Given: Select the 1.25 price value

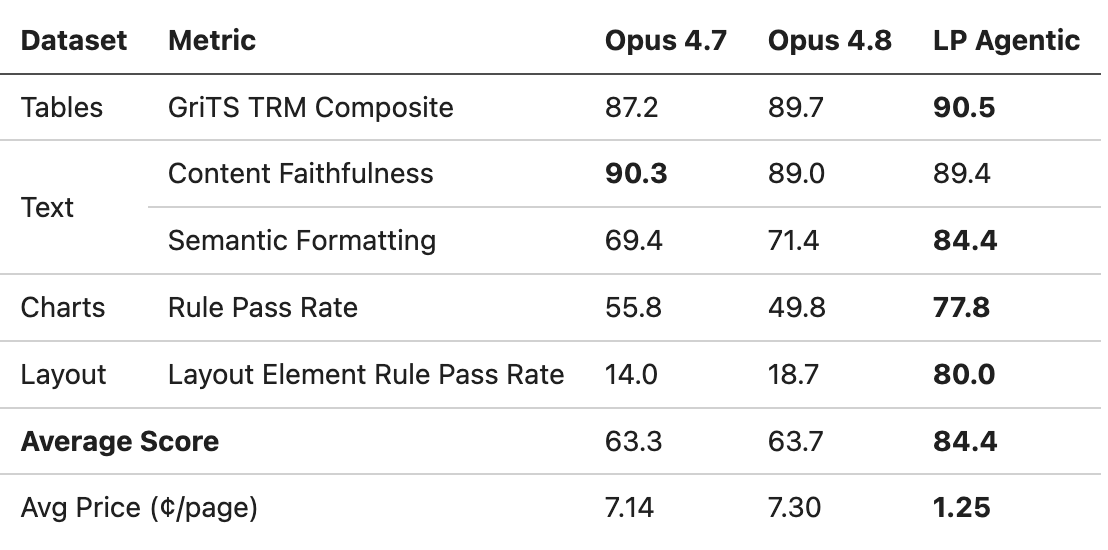Looking at the screenshot, I should (961, 508).
